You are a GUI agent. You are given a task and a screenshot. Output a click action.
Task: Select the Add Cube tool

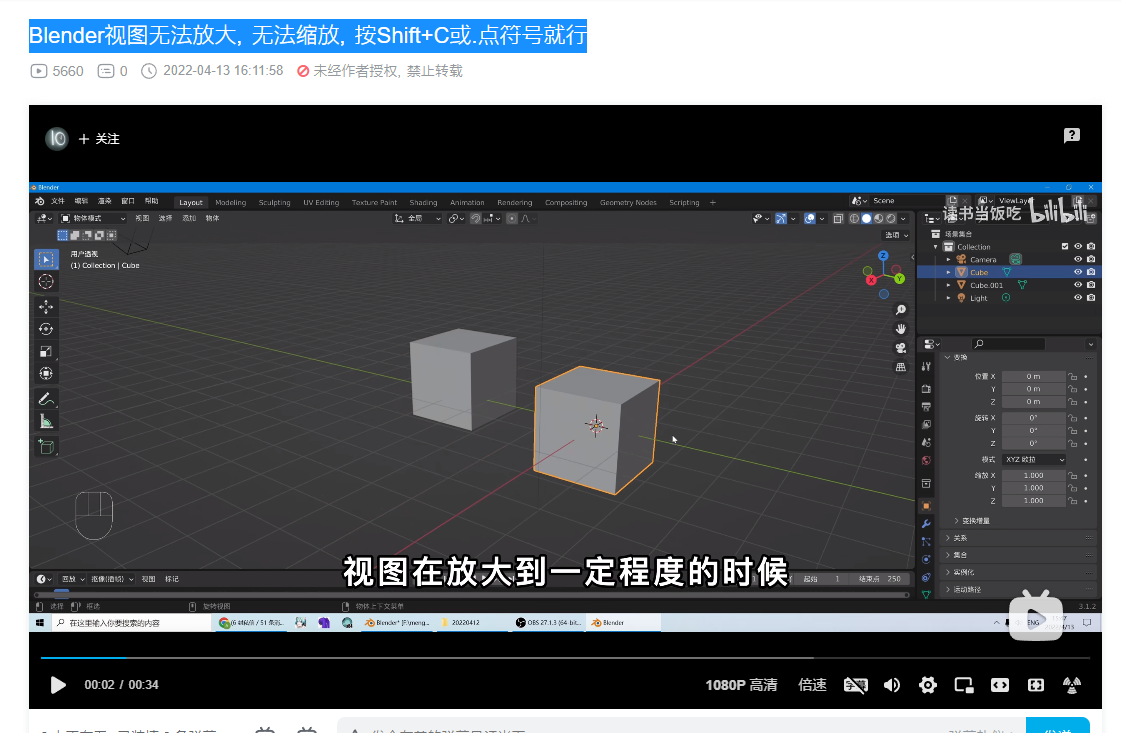click(x=46, y=447)
